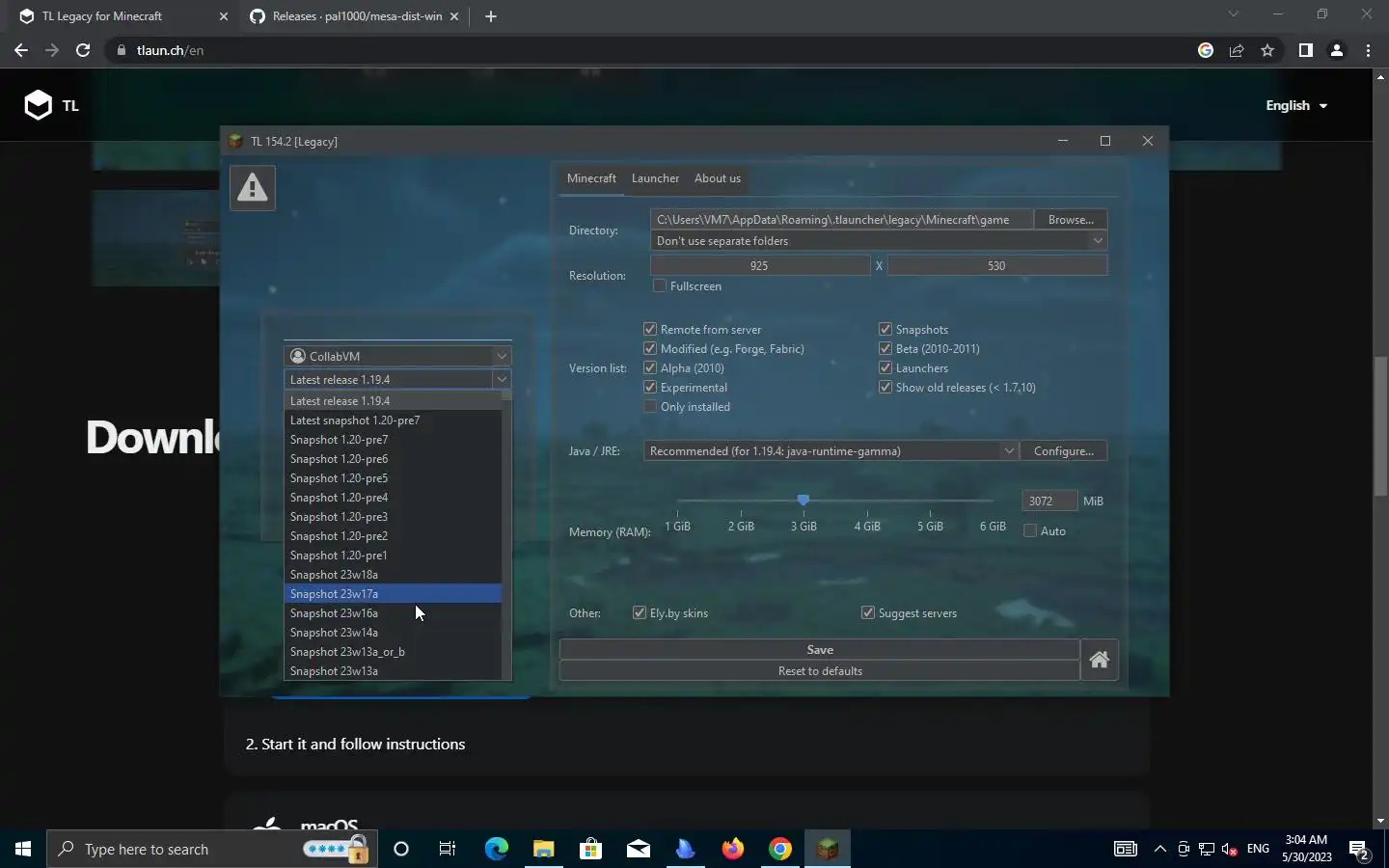Viewport: 1389px width, 868px height.
Task: Reload the browser page
Action: [83, 50]
